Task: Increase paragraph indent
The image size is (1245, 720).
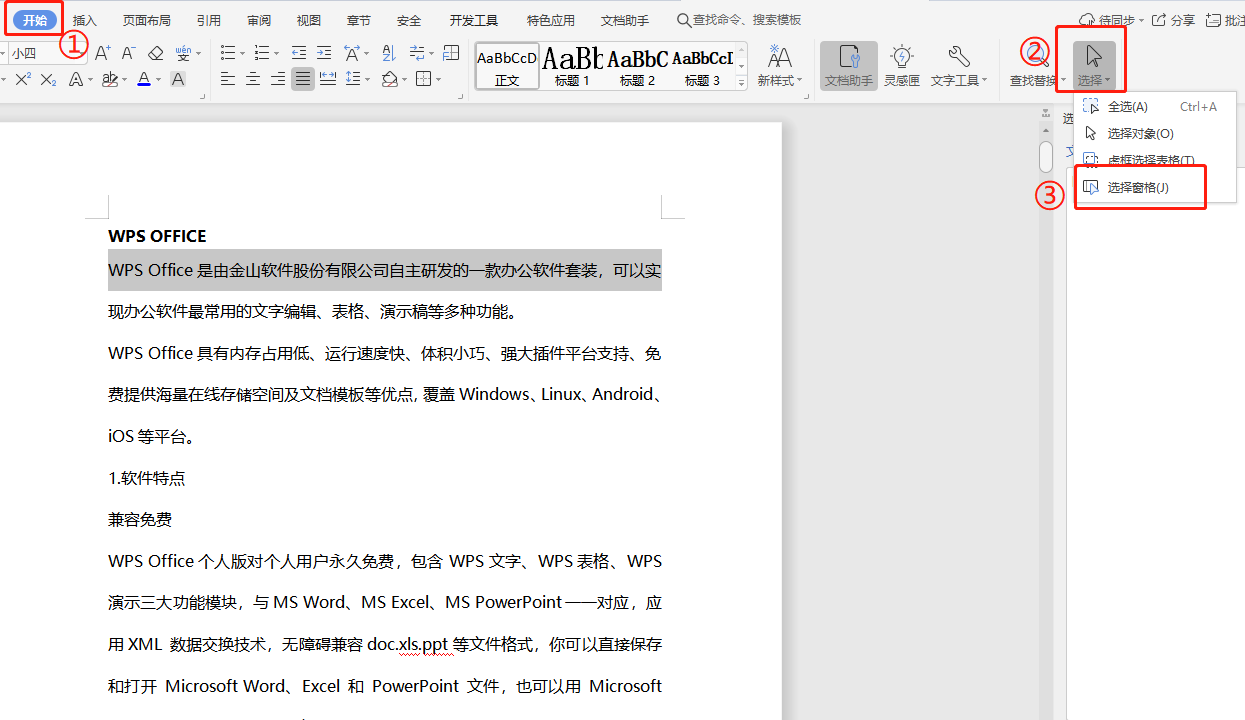Action: [x=325, y=53]
